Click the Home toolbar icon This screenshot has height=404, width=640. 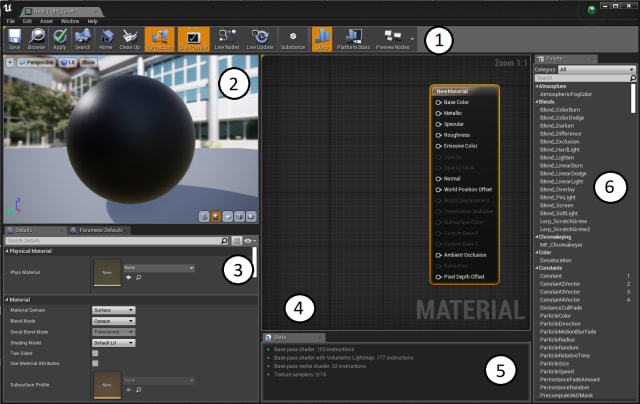(x=106, y=39)
